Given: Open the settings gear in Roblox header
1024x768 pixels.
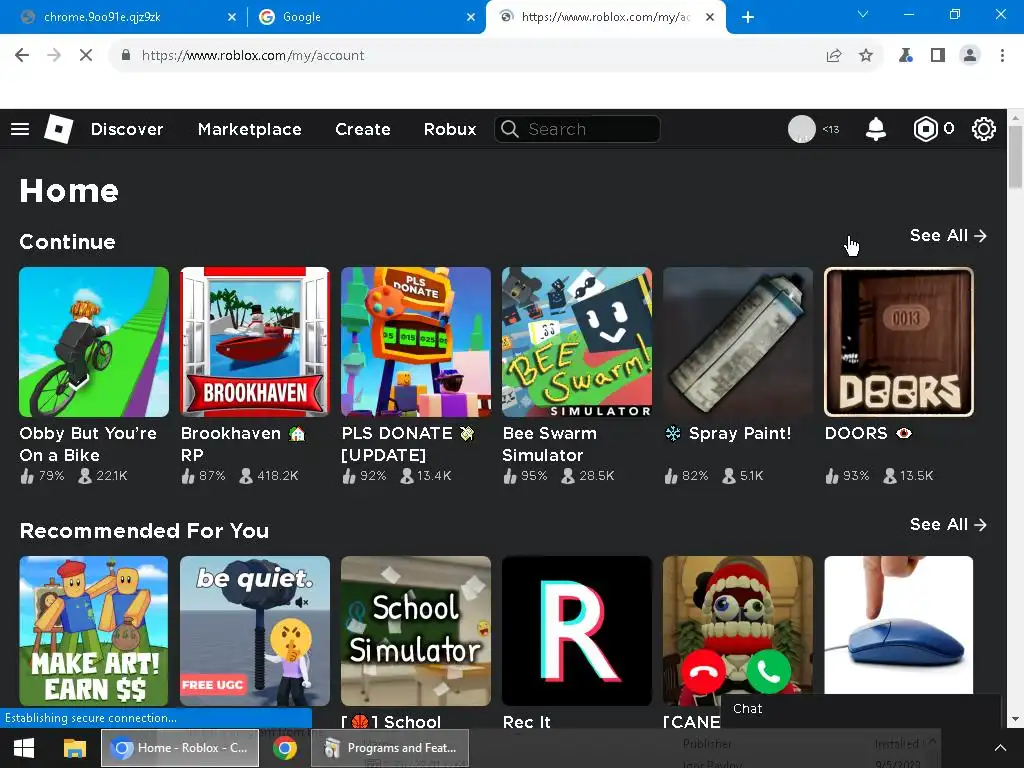Looking at the screenshot, I should [x=984, y=129].
